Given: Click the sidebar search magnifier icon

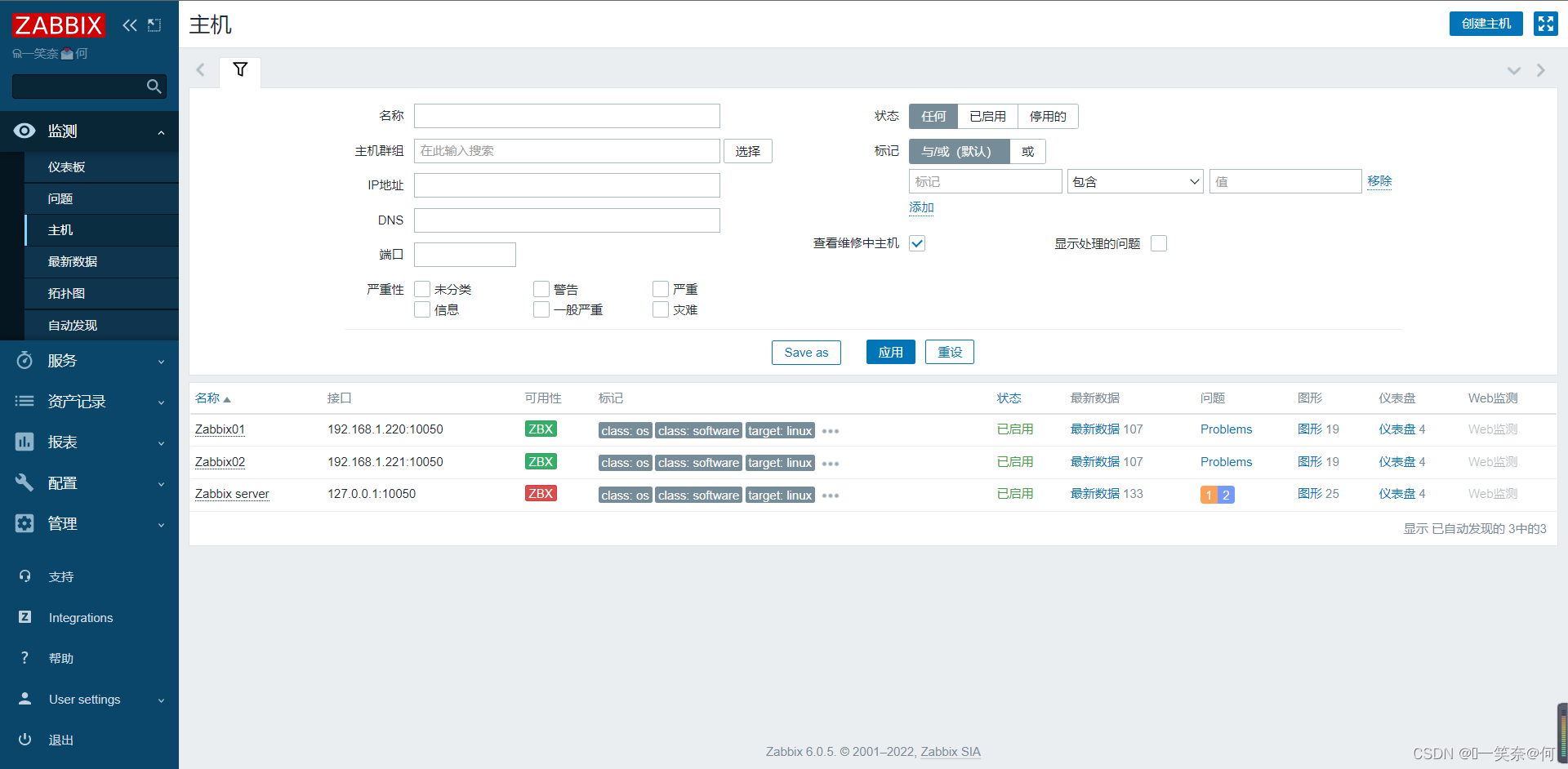Looking at the screenshot, I should tap(154, 87).
